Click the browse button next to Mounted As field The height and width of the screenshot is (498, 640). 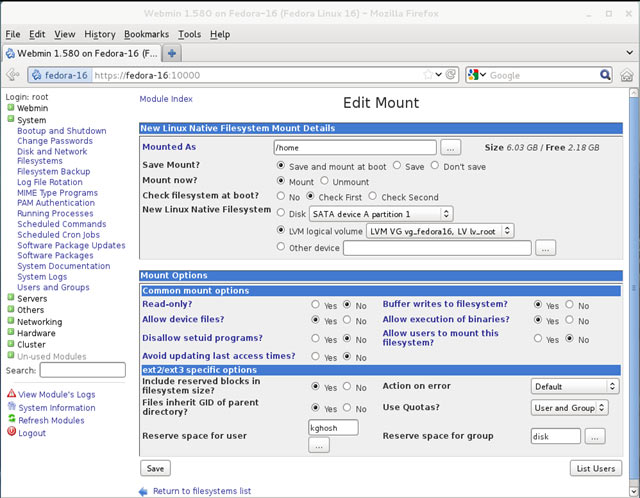[451, 148]
